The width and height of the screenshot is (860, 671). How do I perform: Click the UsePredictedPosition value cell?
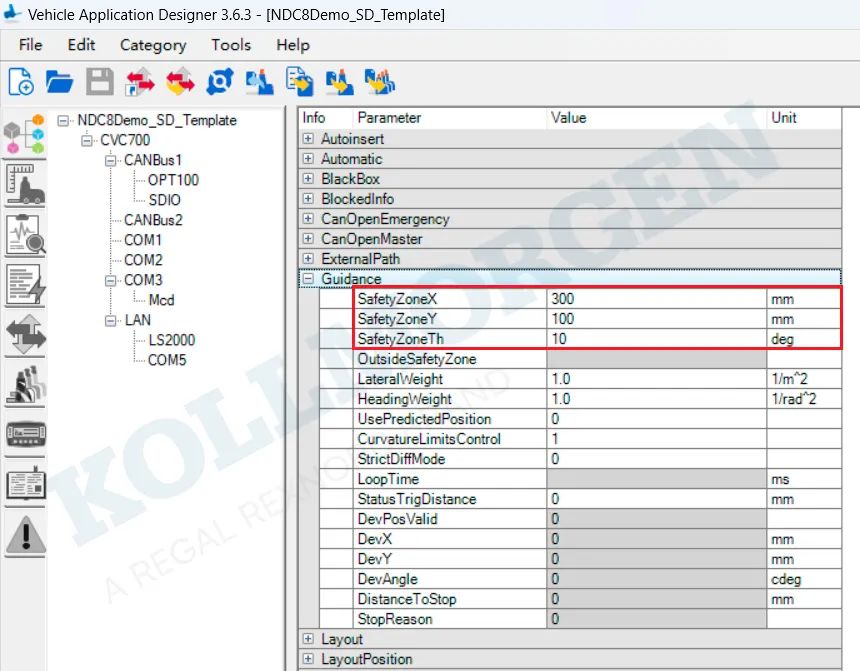click(x=655, y=419)
